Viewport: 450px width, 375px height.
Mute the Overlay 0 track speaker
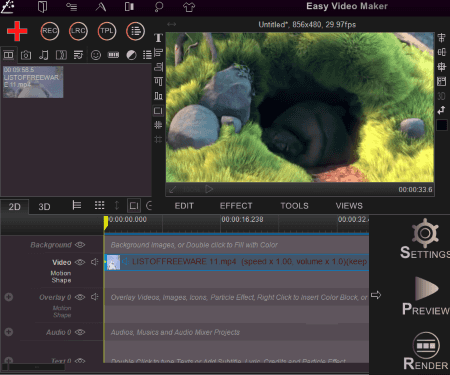coord(95,297)
